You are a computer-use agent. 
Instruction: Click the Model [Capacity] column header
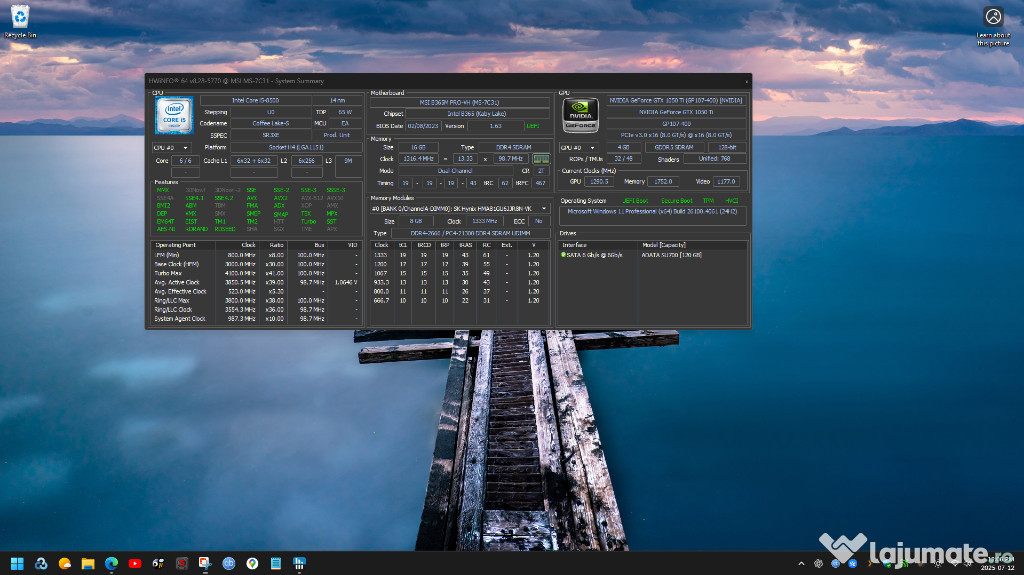[x=664, y=245]
